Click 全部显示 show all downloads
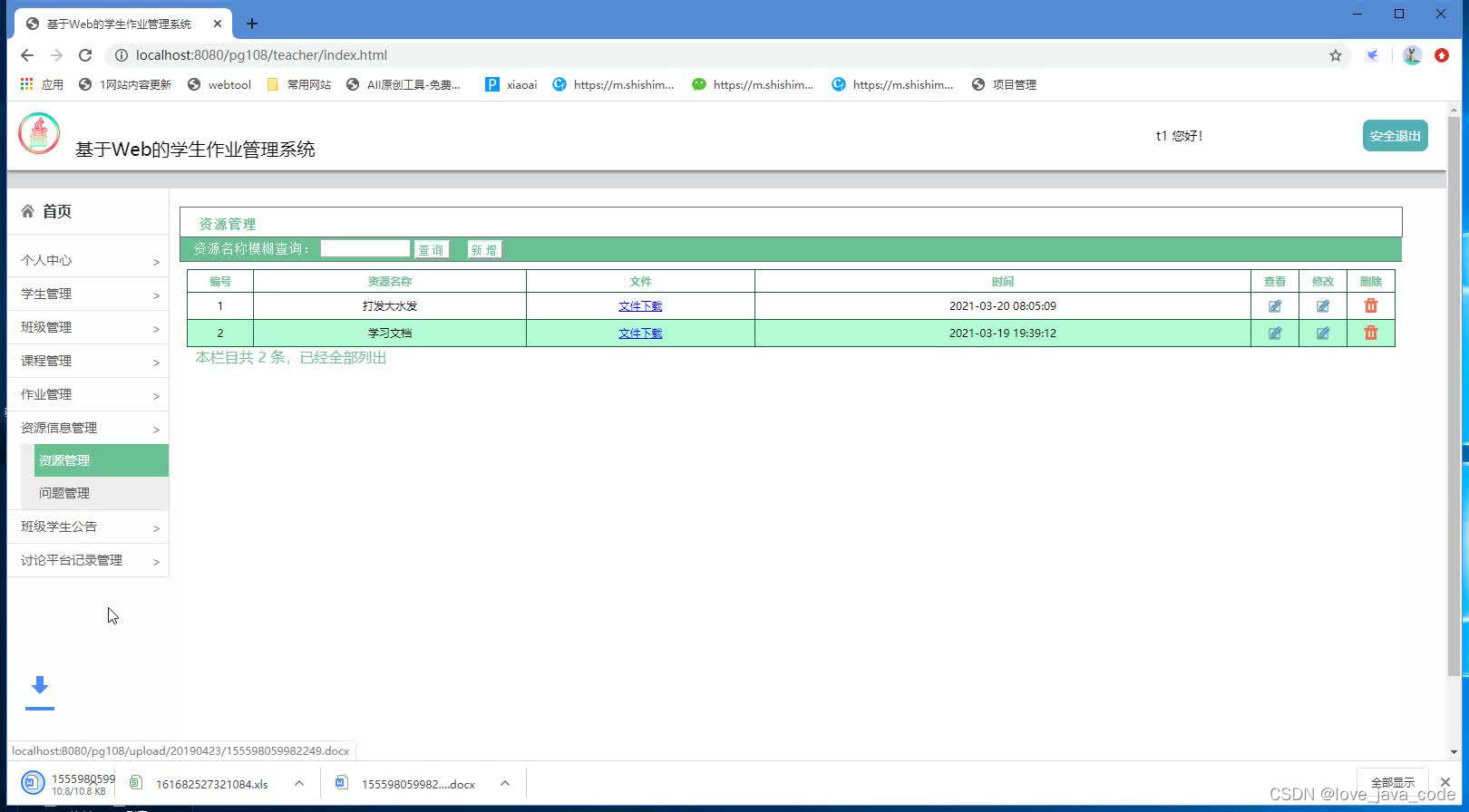Screen dimensions: 1469x812 [x=1392, y=782]
